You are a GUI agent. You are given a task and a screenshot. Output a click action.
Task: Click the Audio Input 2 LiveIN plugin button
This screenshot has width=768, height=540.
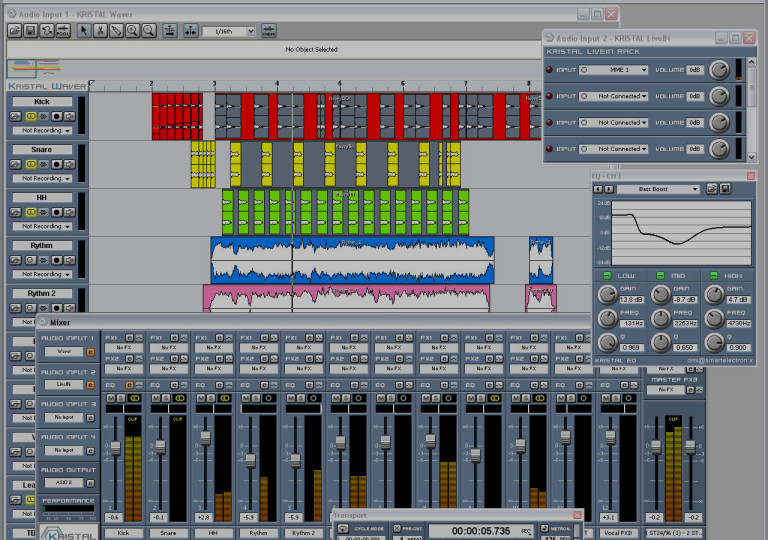coord(64,385)
